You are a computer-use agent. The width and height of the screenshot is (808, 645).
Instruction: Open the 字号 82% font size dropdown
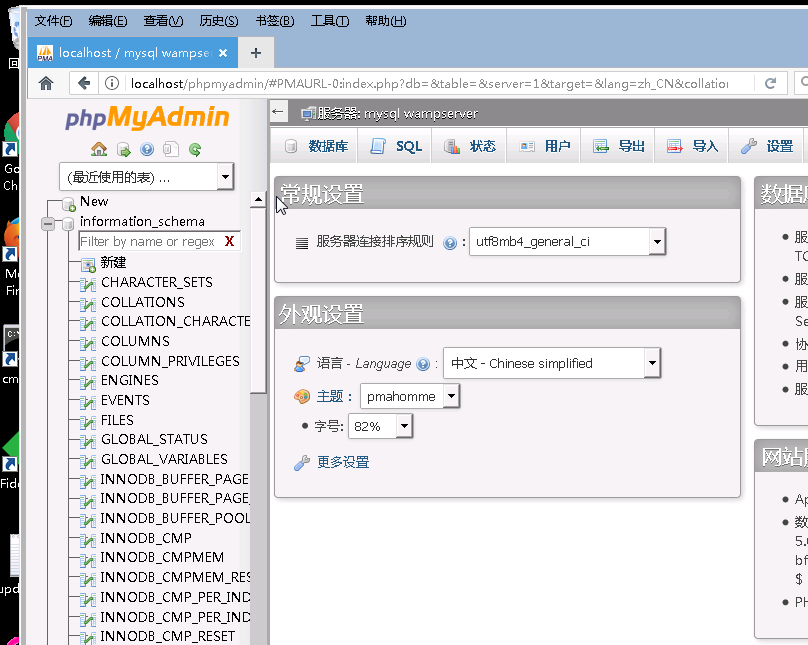click(x=380, y=426)
